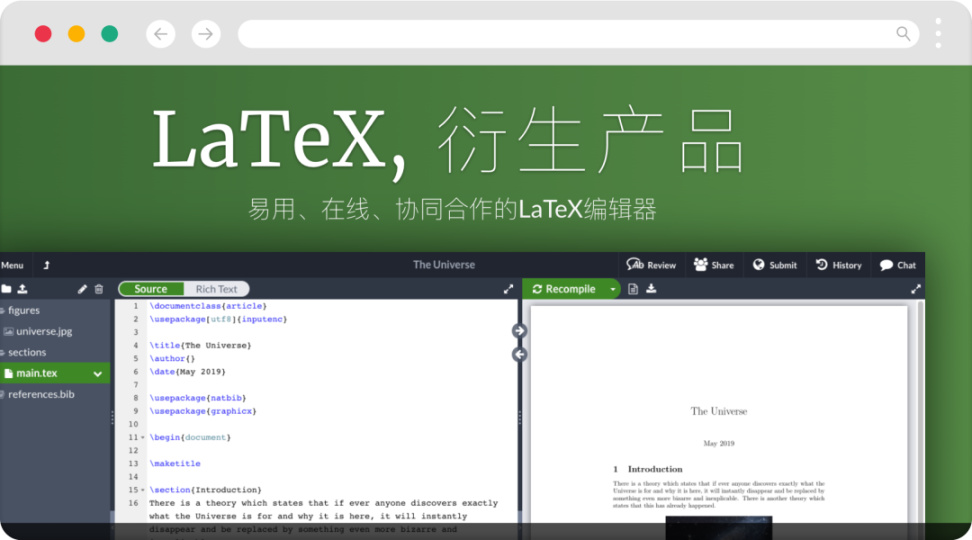Collapse the document block fold arrow on line 11

tap(143, 438)
